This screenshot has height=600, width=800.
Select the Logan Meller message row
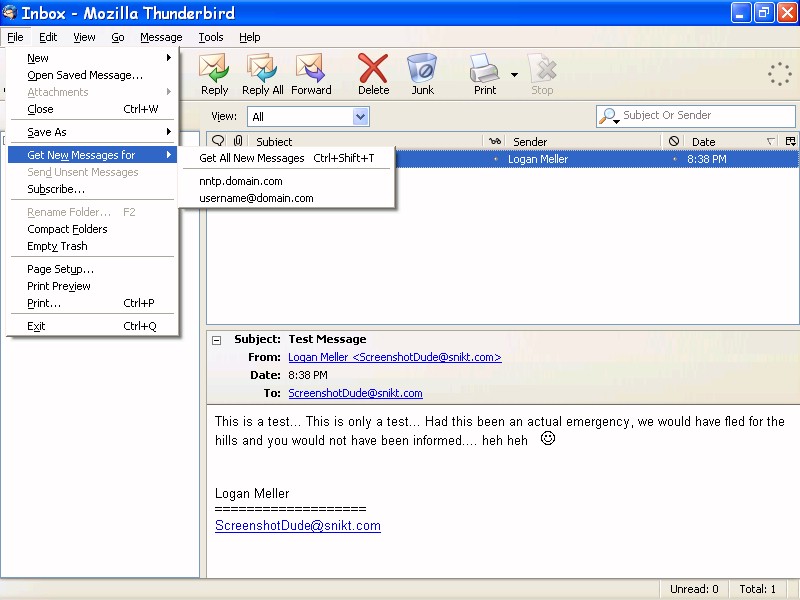503,159
